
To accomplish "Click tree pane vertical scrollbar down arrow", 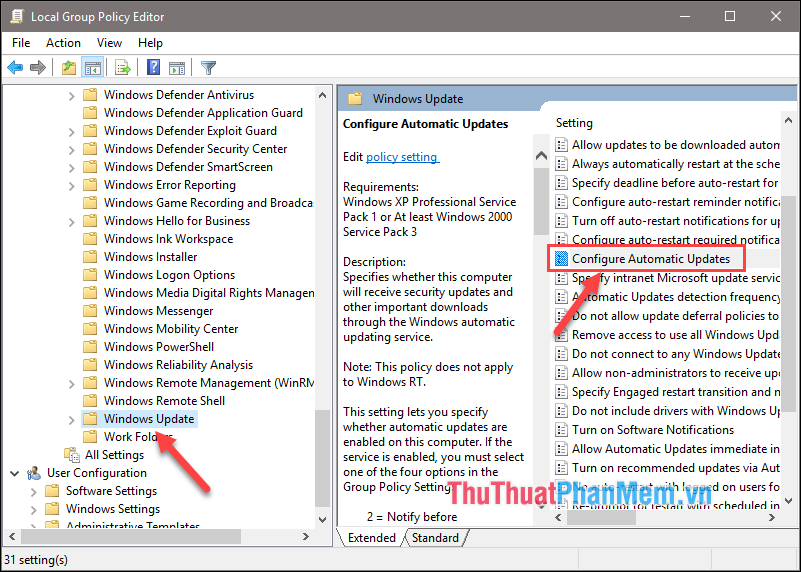I will tap(322, 519).
